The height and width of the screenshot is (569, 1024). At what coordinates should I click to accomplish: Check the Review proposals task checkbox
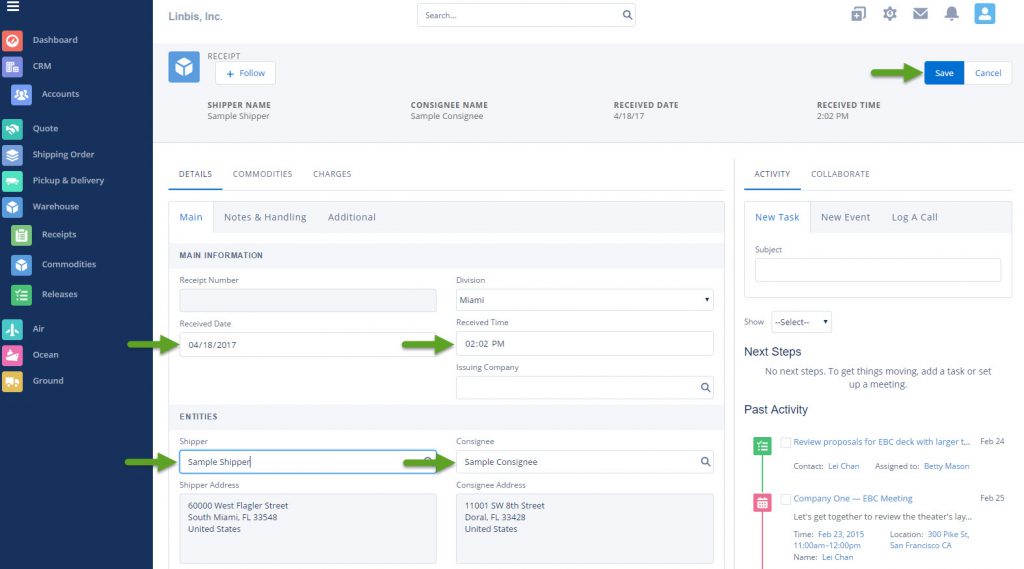pos(786,442)
